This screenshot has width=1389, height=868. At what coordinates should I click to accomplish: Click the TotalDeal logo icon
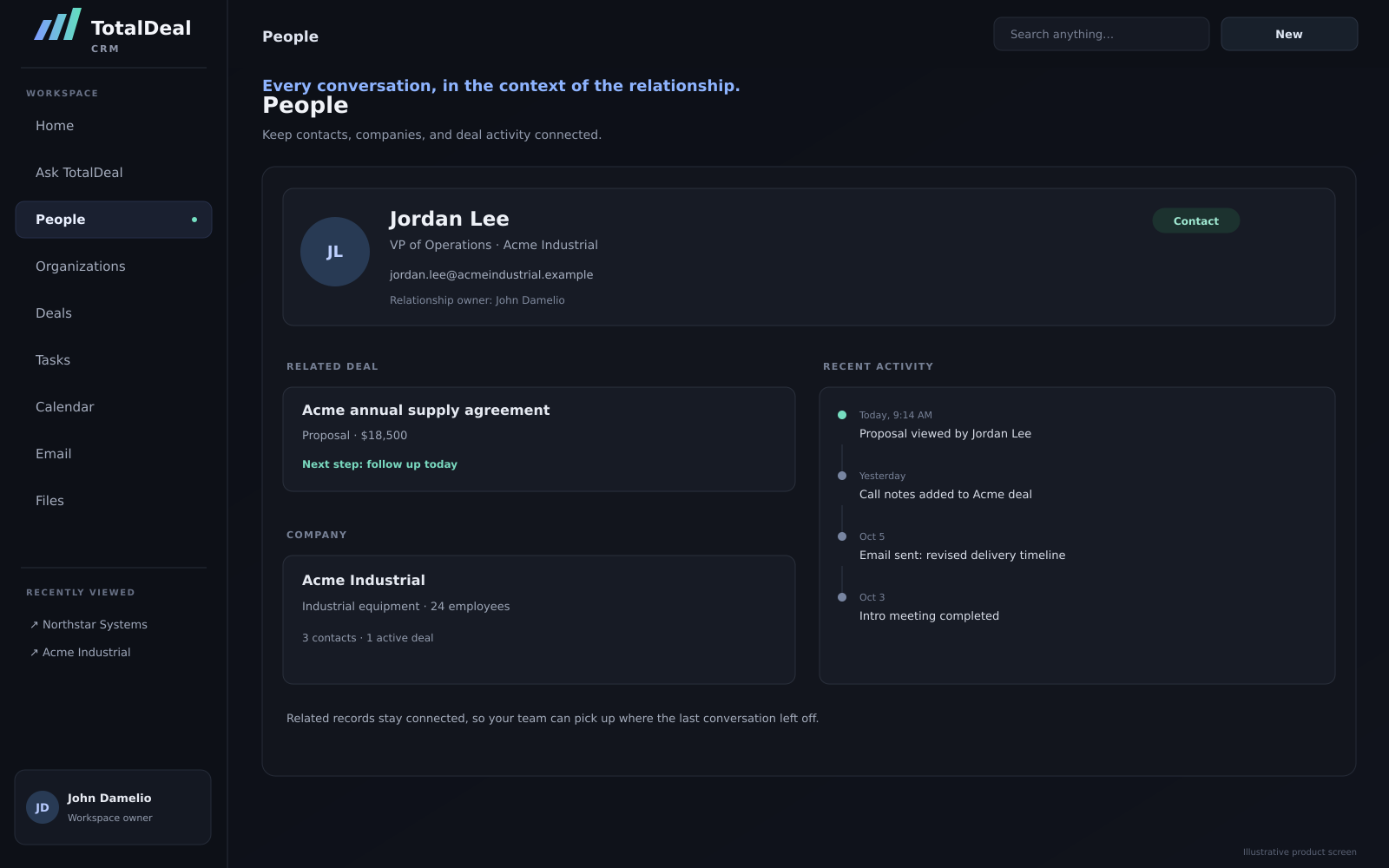(57, 24)
